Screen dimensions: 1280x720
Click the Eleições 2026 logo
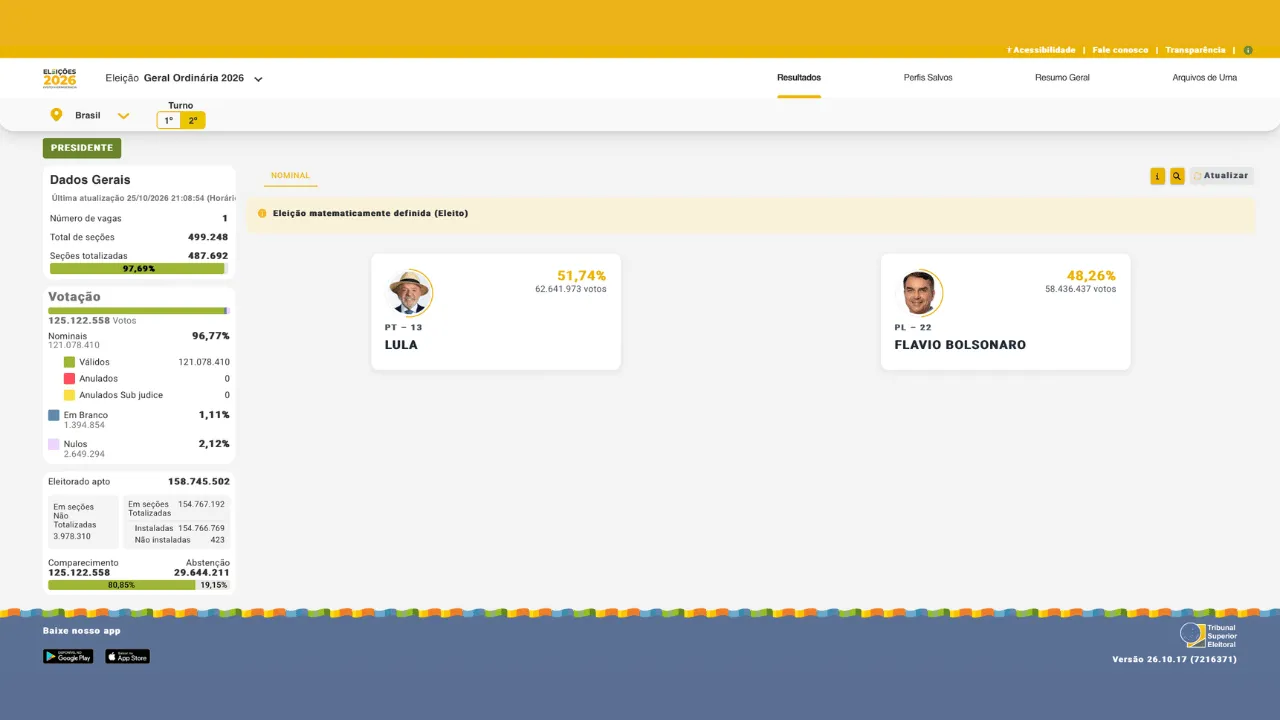tap(59, 78)
